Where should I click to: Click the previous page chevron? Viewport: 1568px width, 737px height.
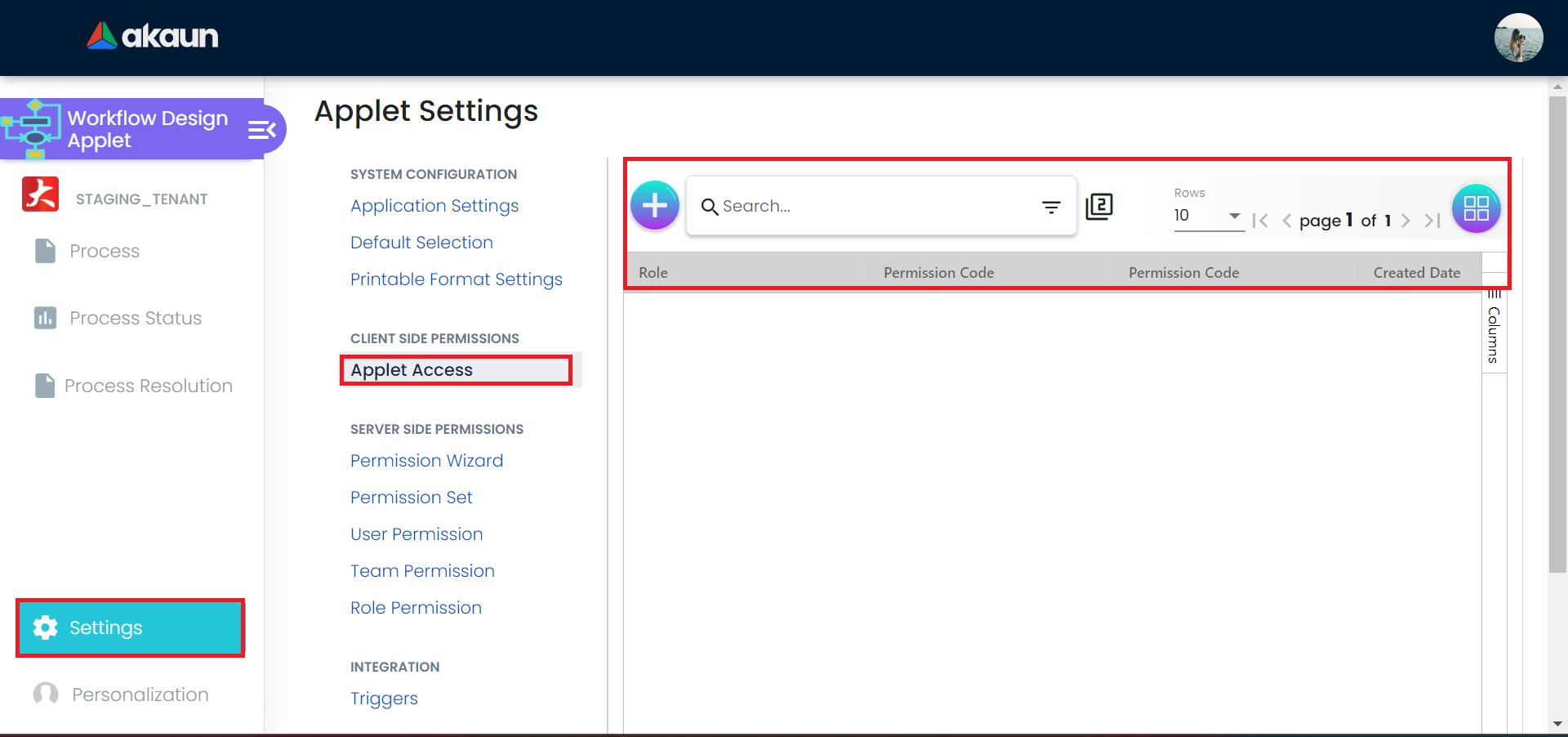click(1286, 221)
